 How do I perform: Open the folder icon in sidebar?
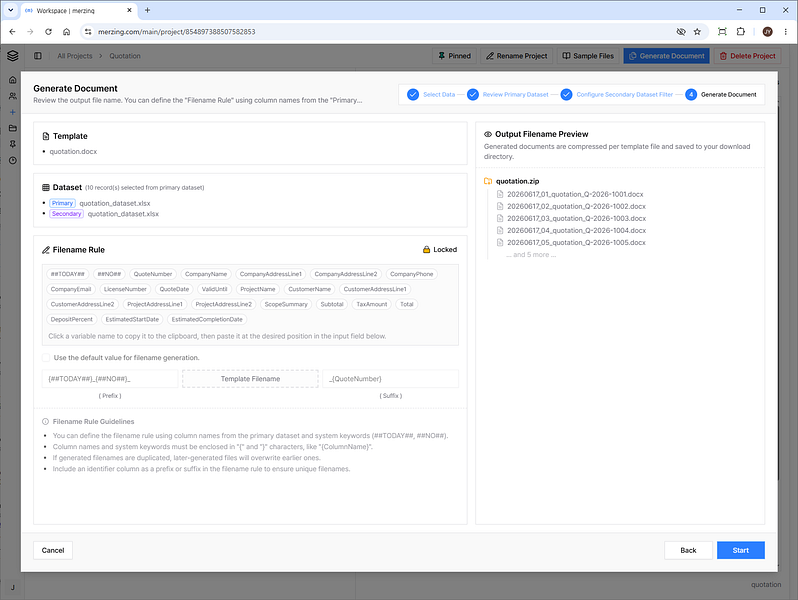[x=13, y=128]
